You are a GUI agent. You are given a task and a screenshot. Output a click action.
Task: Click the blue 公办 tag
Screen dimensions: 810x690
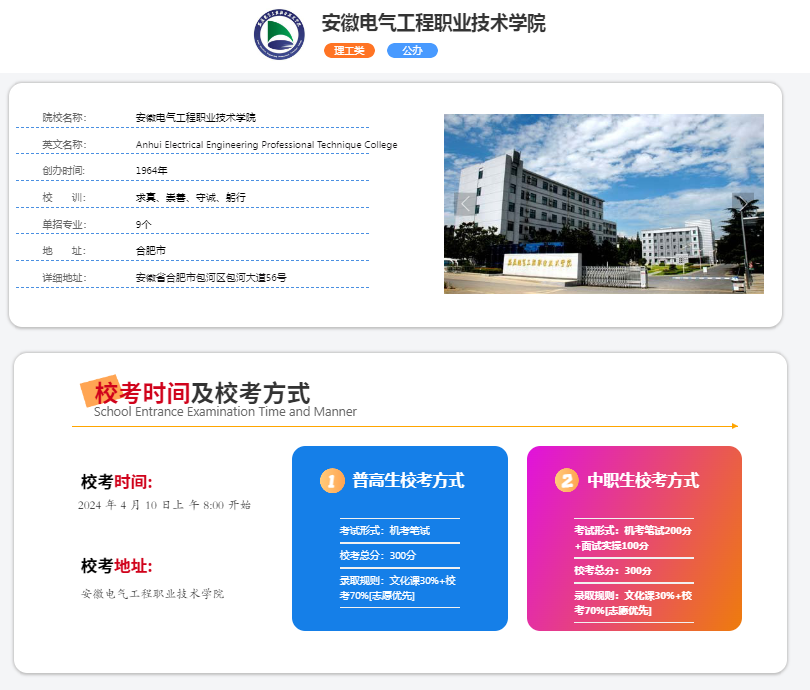412,51
